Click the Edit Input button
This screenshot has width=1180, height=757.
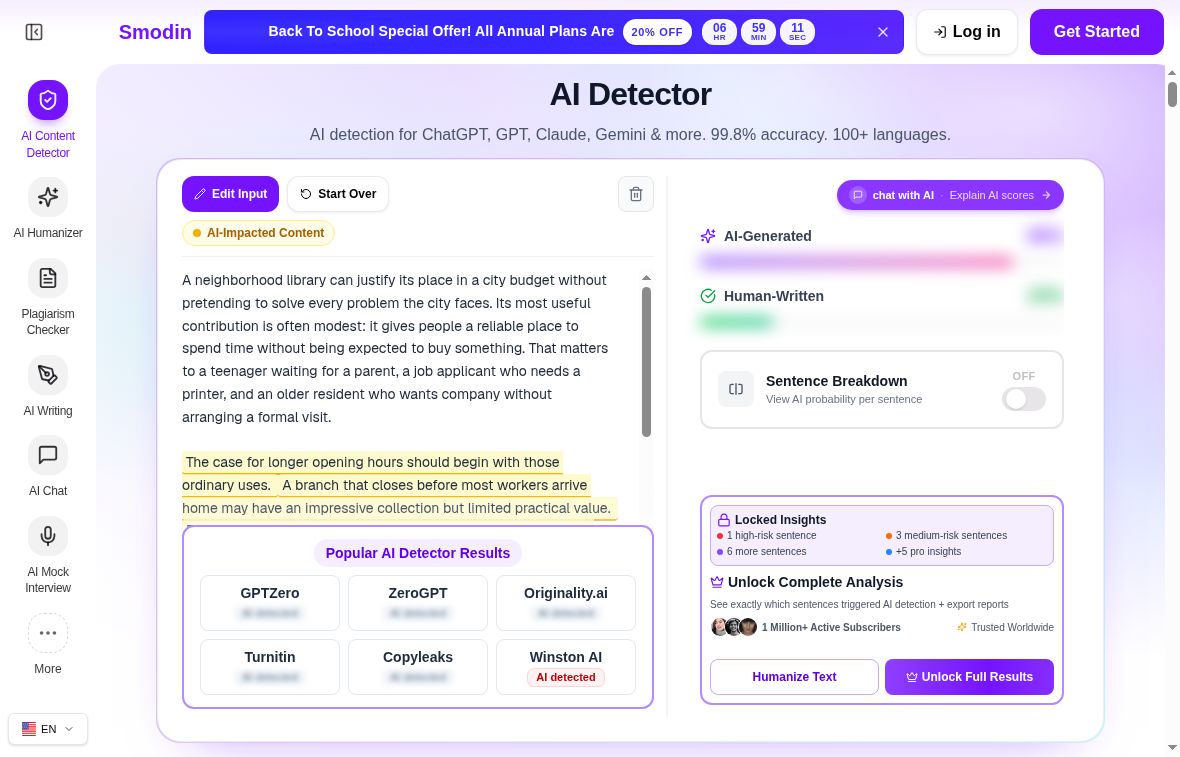pos(230,194)
